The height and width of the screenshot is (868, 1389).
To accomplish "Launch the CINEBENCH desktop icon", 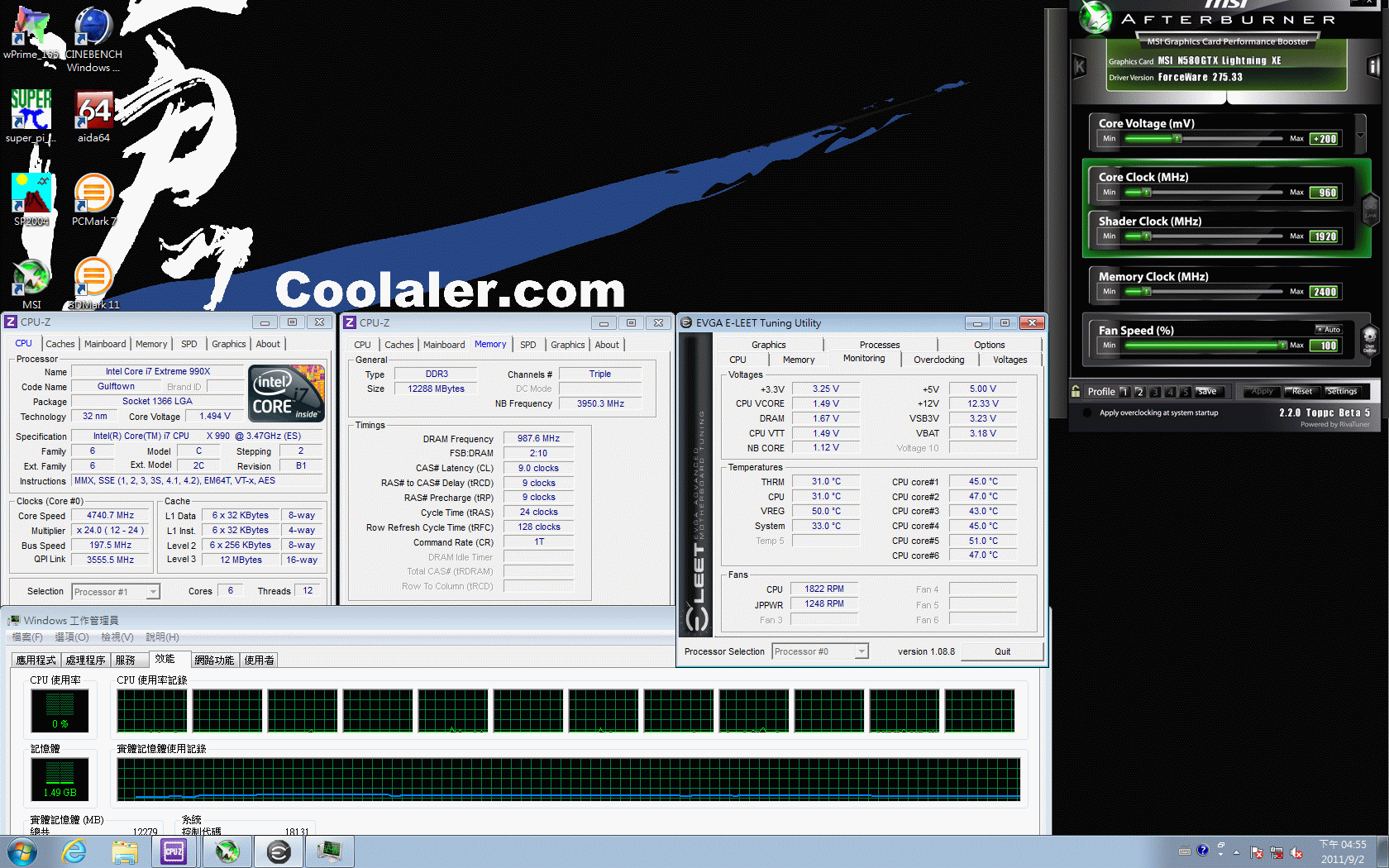I will pos(93,38).
